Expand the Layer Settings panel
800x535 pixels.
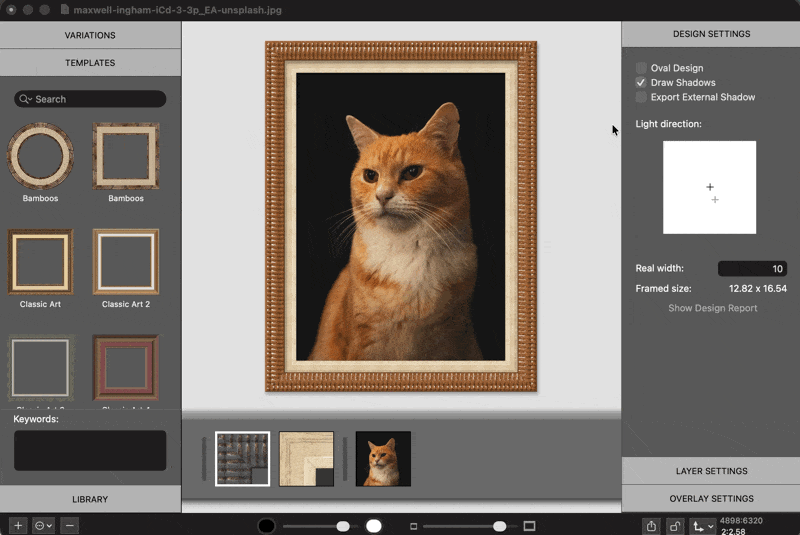[x=711, y=471]
